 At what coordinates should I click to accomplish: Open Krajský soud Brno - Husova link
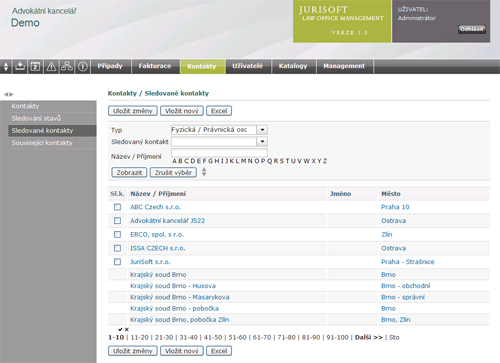pyautogui.click(x=173, y=286)
